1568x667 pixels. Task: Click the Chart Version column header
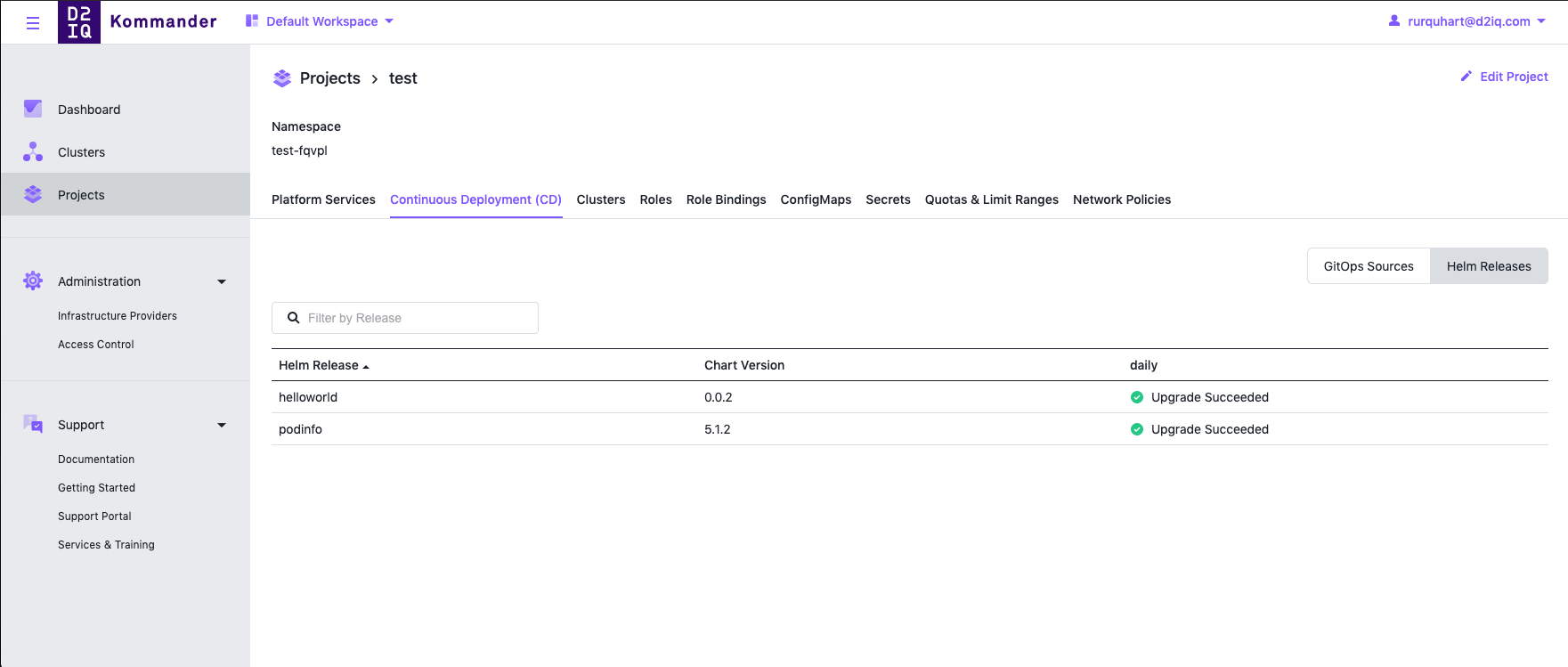point(744,365)
